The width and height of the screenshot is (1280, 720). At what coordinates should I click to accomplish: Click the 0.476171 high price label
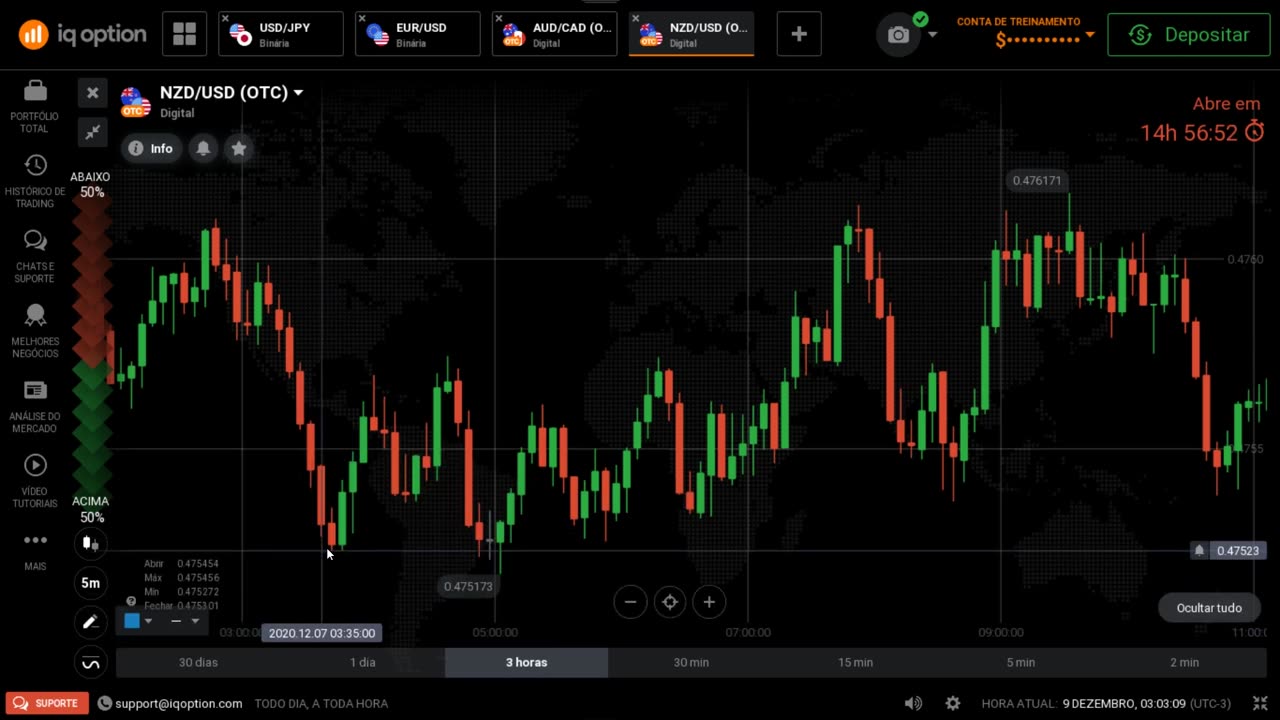(1037, 181)
